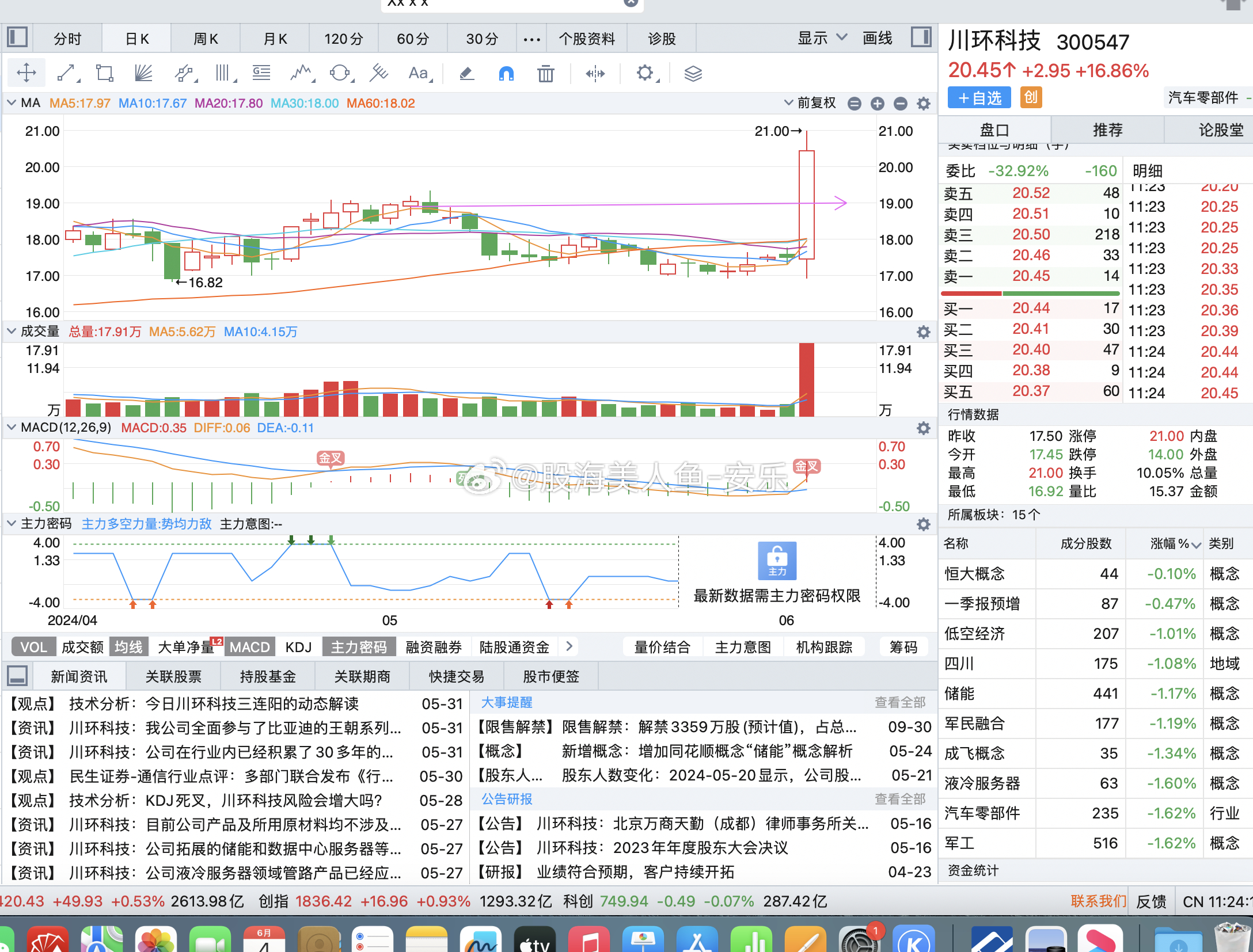Toggle the left sidebar panel
Viewport: 1253px width, 952px height.
tap(17, 37)
